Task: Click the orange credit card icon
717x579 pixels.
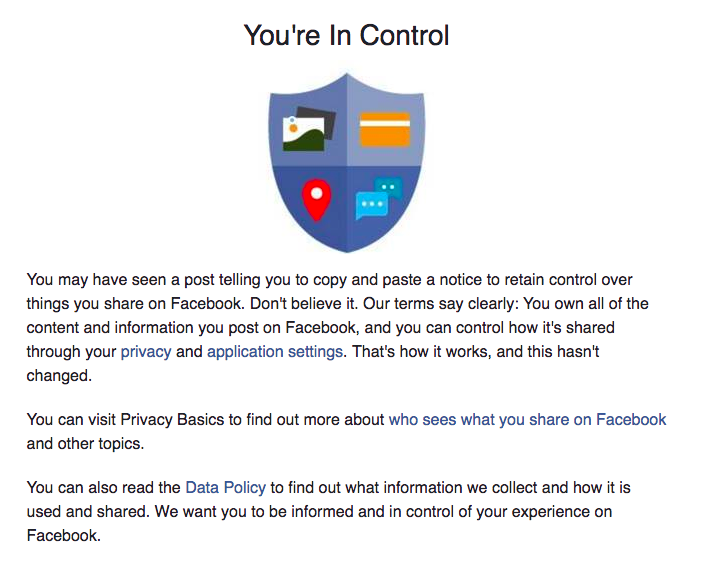Action: 385,129
